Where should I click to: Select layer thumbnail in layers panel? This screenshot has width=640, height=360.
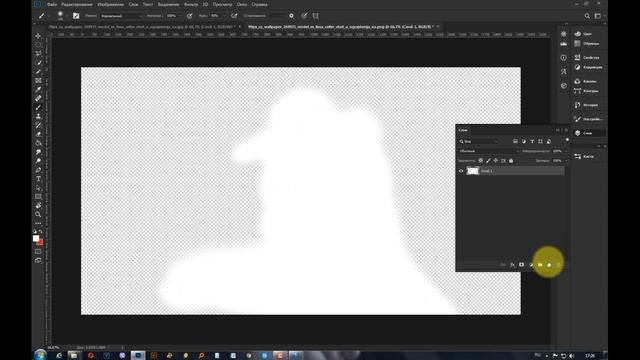pyautogui.click(x=473, y=171)
